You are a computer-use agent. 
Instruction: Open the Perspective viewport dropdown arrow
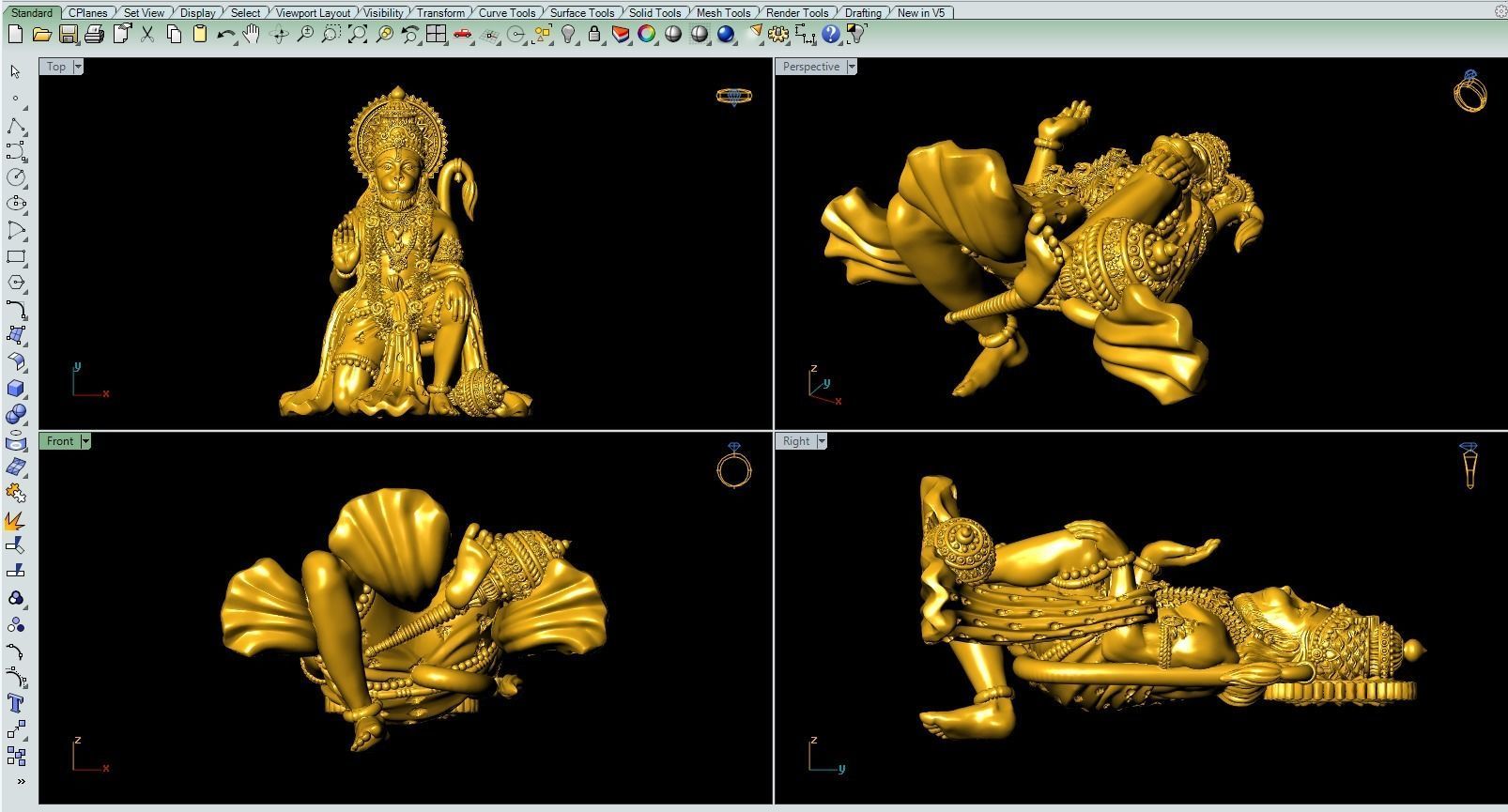coord(852,67)
